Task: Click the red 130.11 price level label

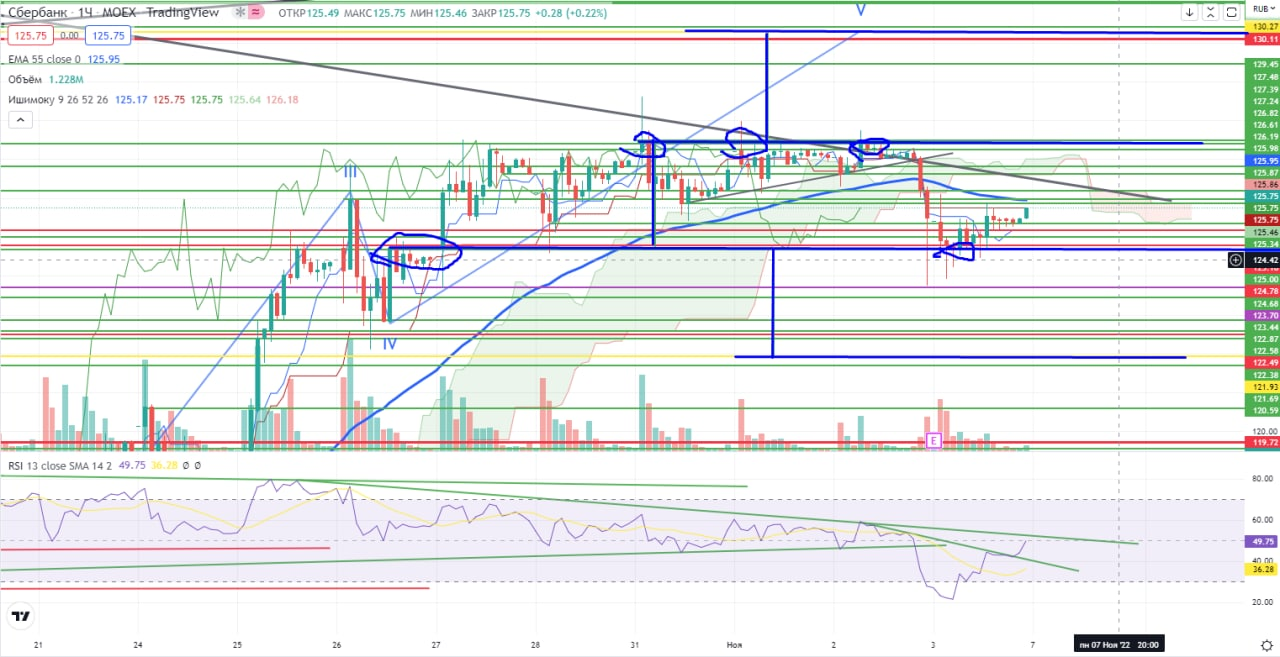Action: point(1262,39)
